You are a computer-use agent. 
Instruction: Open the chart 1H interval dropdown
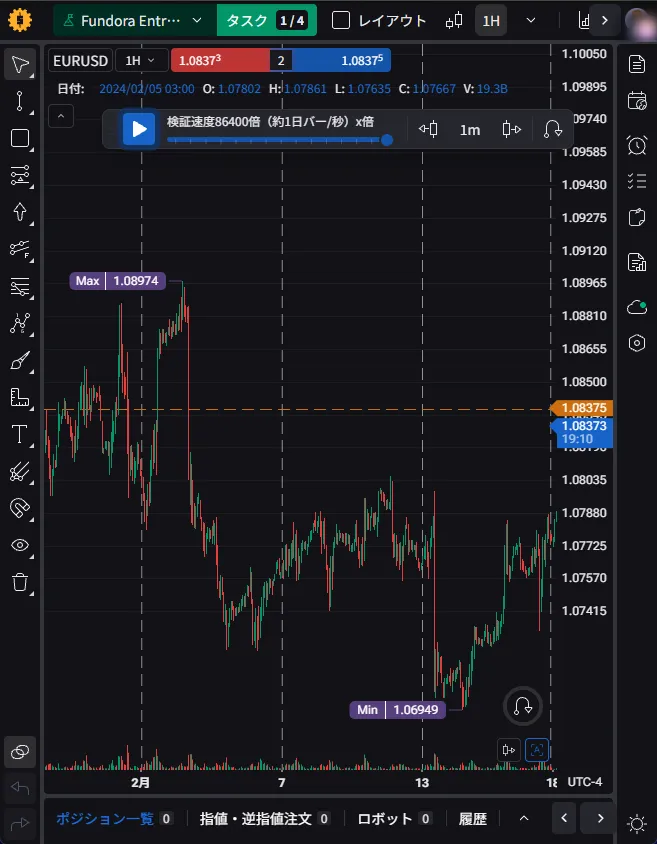142,60
